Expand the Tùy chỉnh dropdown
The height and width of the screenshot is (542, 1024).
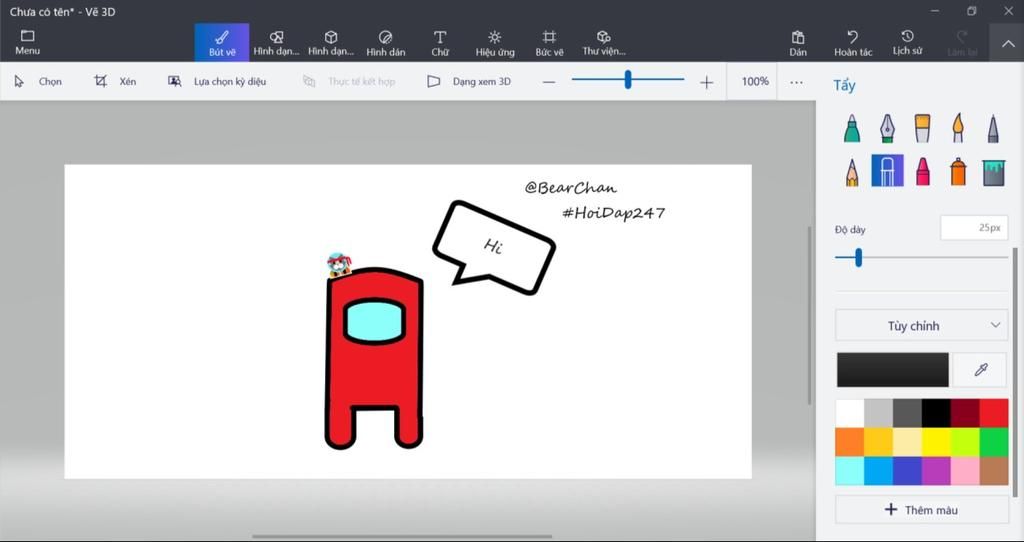[921, 325]
